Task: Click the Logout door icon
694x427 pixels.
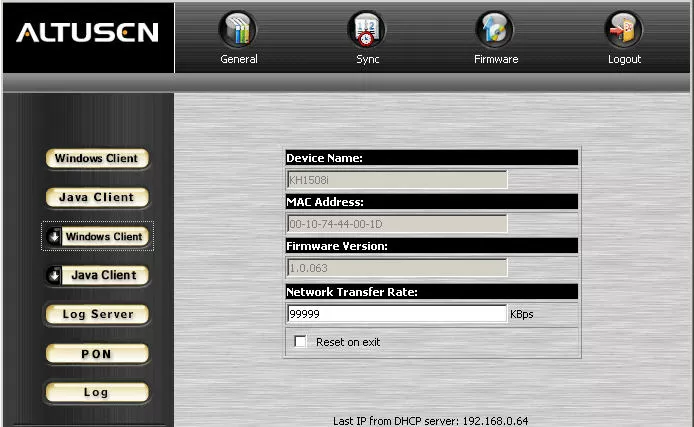Action: (624, 30)
